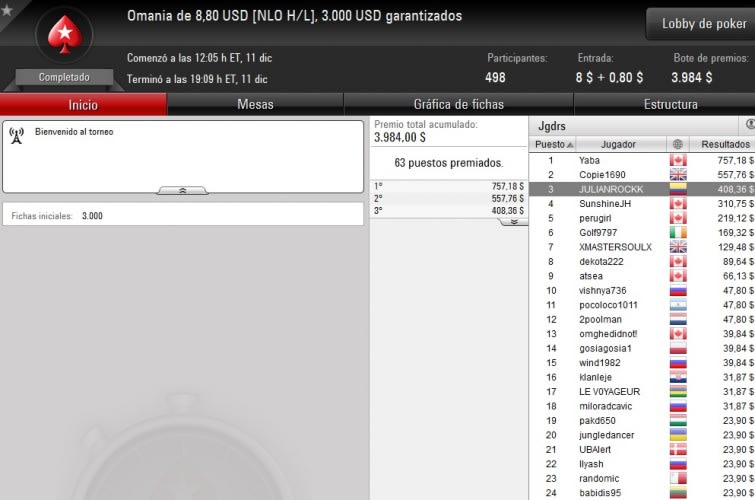Click Poland flag next to gosiagosia1
The image size is (755, 500).
(678, 348)
